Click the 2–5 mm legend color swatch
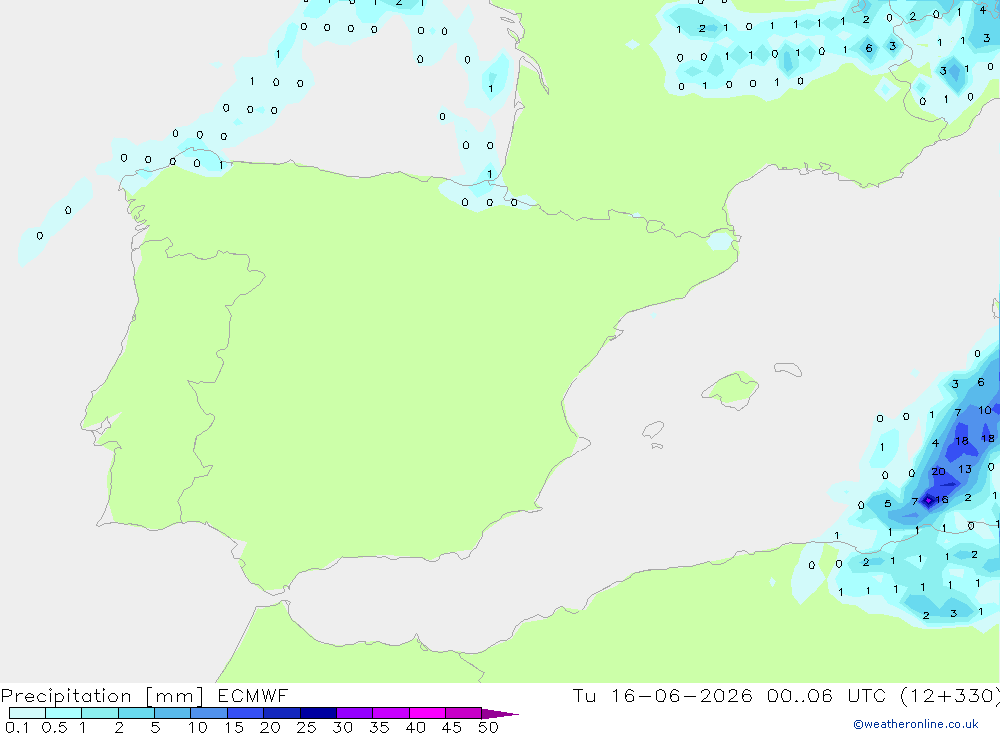 (136, 713)
